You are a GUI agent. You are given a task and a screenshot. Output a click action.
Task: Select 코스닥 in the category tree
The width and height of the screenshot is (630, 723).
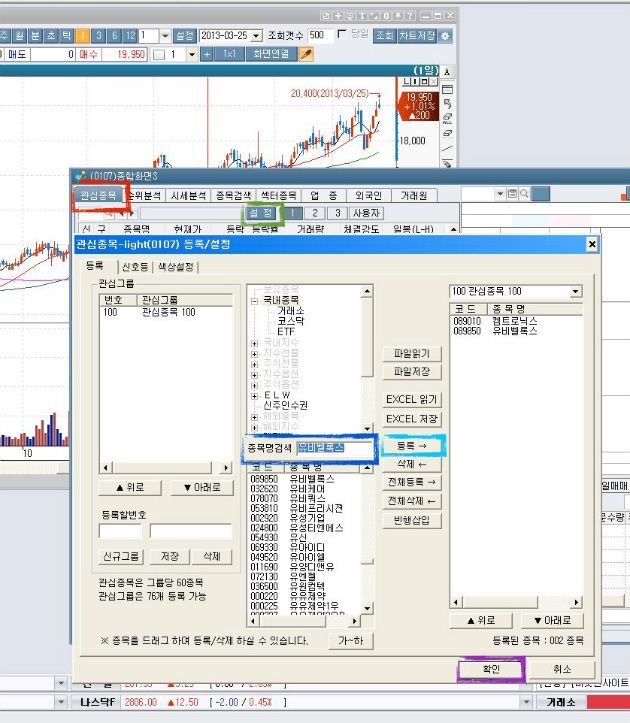click(291, 321)
